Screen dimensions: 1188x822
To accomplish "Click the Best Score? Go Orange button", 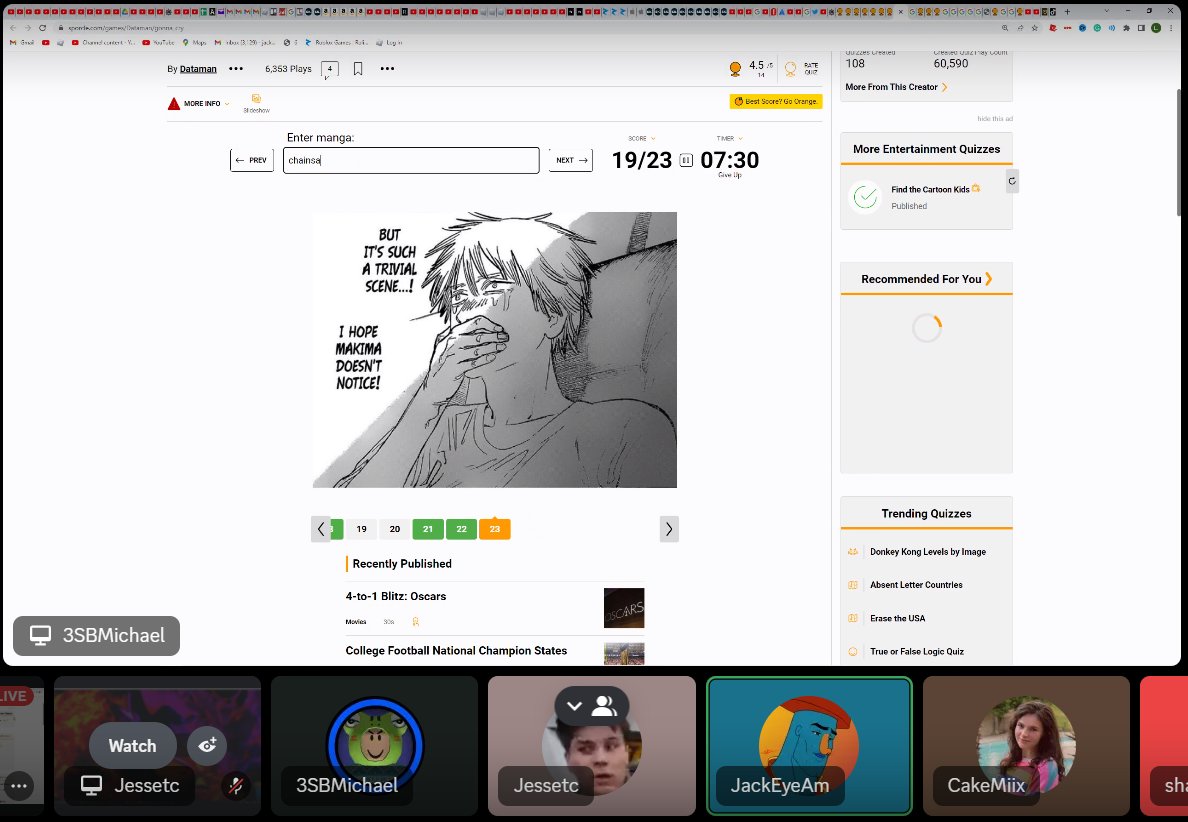I will coord(776,102).
